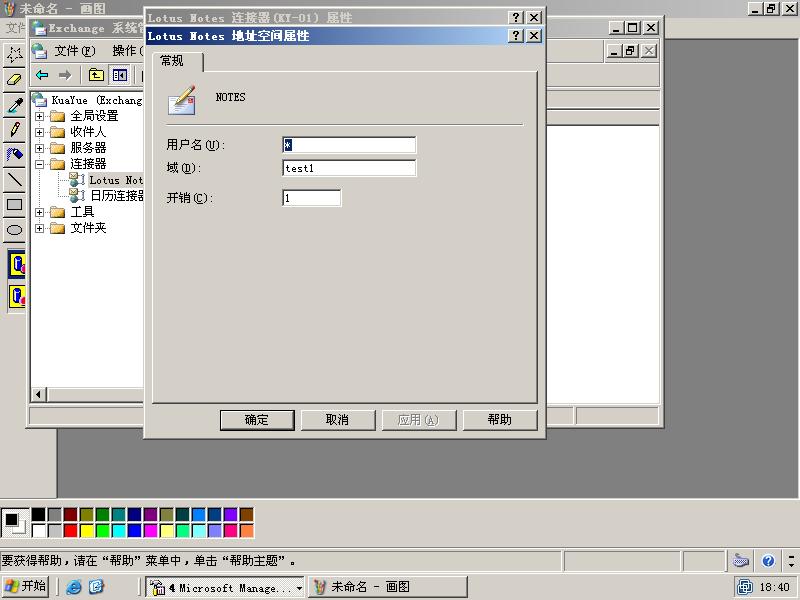
Task: Select the Ellipse tool in Paint
Action: (14, 230)
